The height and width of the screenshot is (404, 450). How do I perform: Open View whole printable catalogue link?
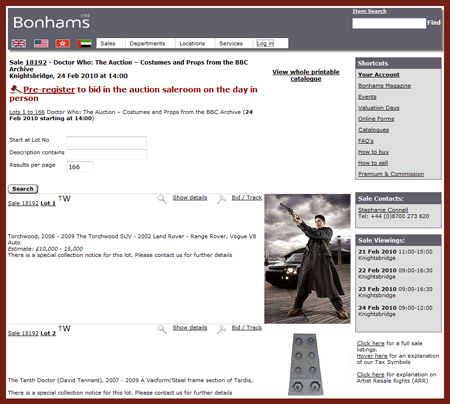[306, 75]
